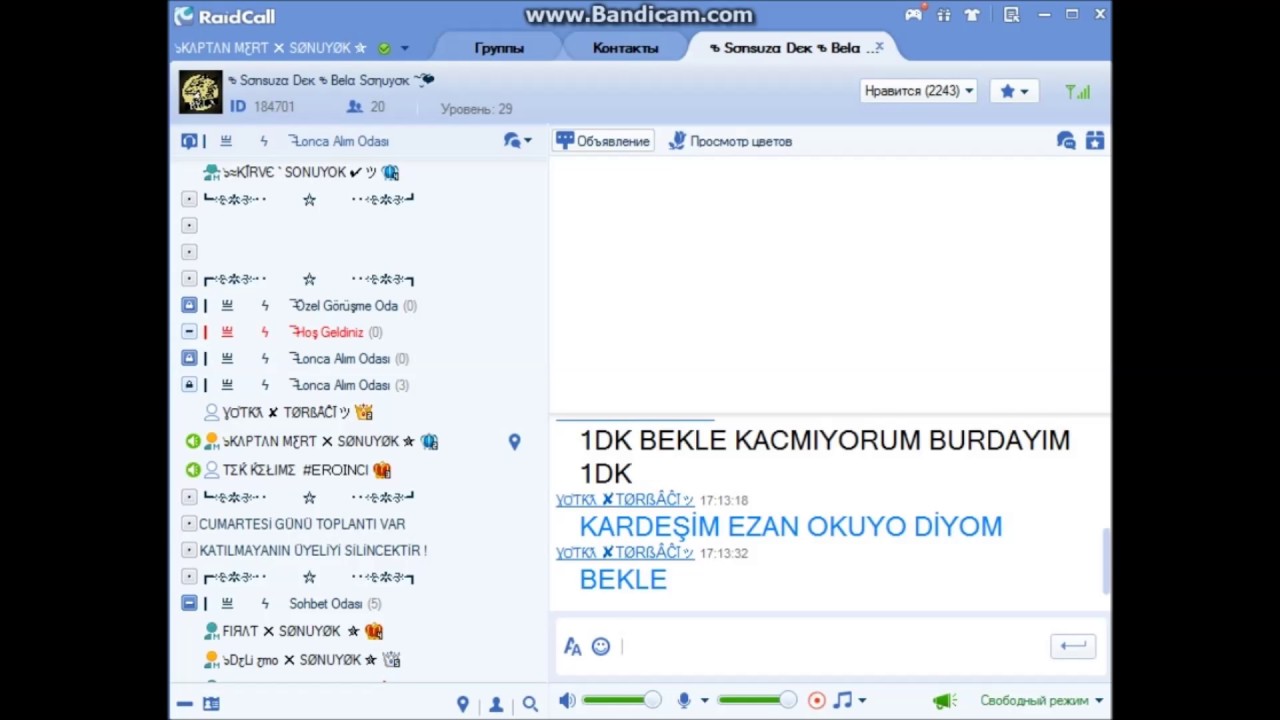Screen dimensions: 1280x720
Task: Open the channel list view icon at bottom
Action: tap(211, 704)
